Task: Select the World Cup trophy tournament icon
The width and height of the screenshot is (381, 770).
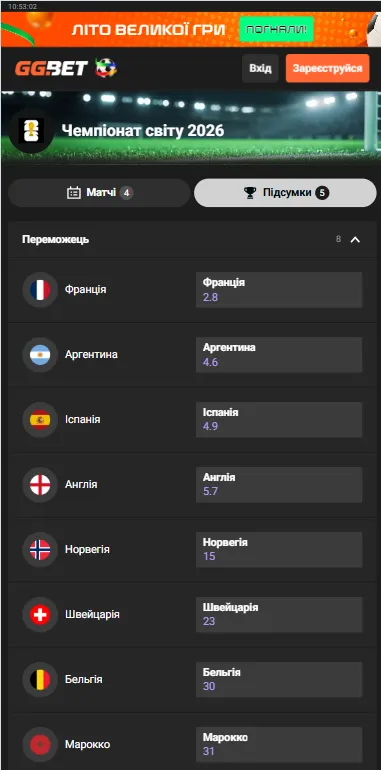Action: click(x=31, y=131)
